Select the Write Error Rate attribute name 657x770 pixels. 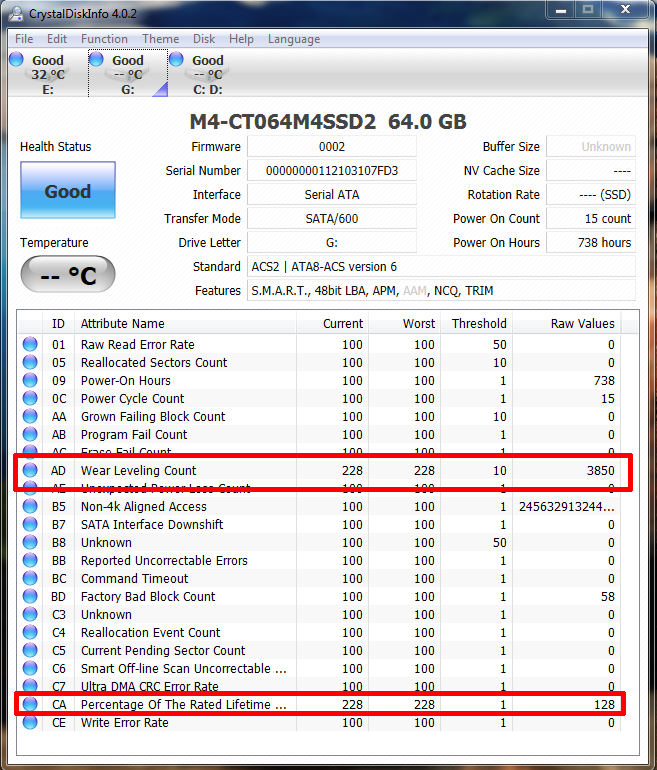(x=125, y=722)
